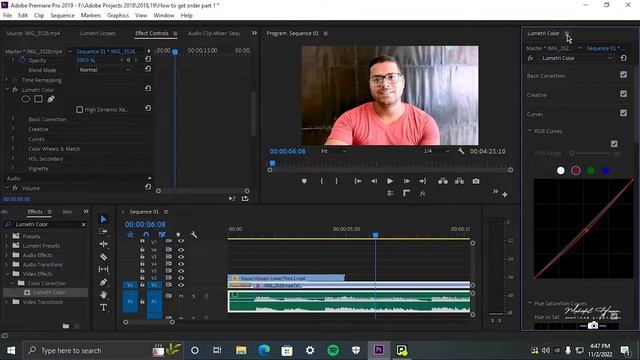This screenshot has height=360, width=640.
Task: Create new custom bin in Effects panel
Action: coord(66,326)
